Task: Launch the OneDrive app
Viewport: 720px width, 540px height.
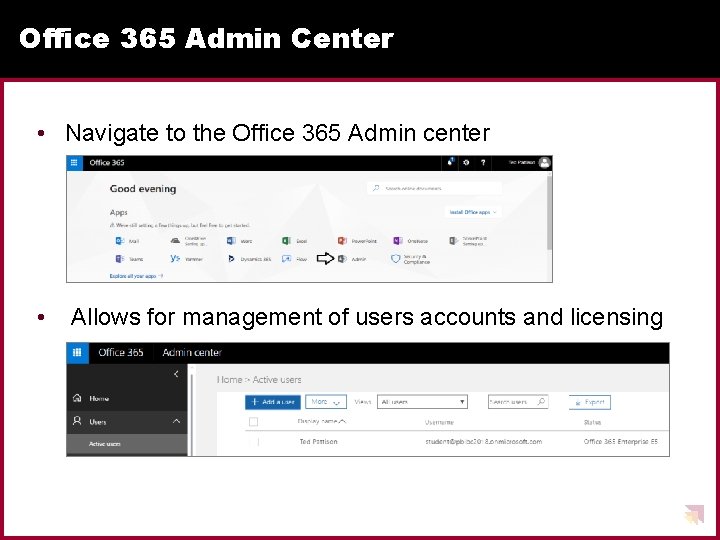Action: tap(189, 241)
